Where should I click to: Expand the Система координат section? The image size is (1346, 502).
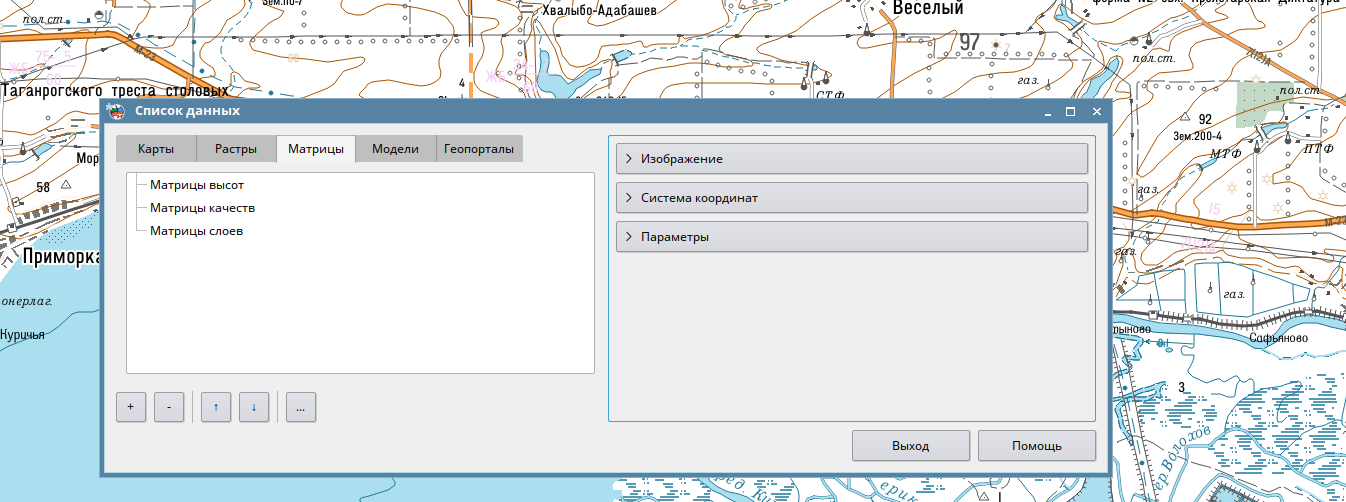click(852, 198)
